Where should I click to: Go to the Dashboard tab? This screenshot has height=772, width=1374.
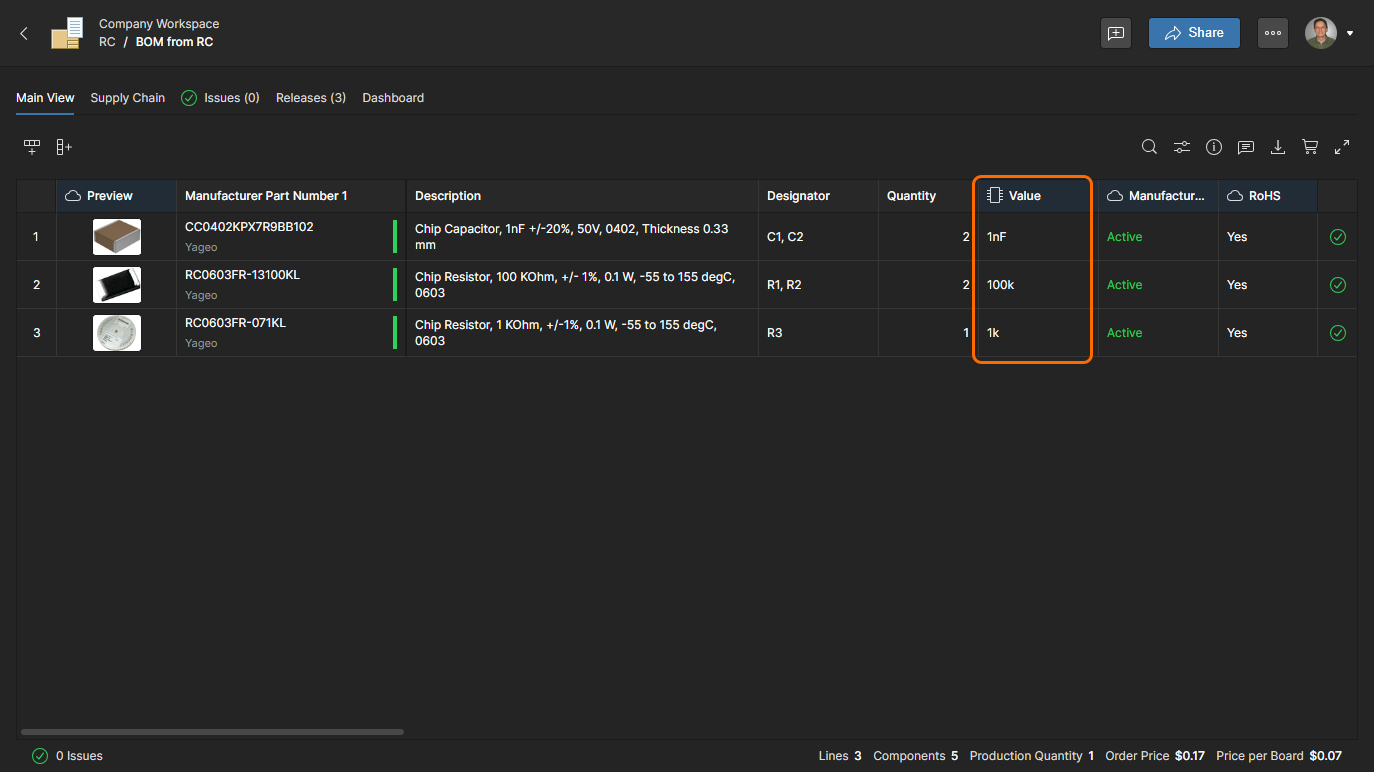coord(393,98)
